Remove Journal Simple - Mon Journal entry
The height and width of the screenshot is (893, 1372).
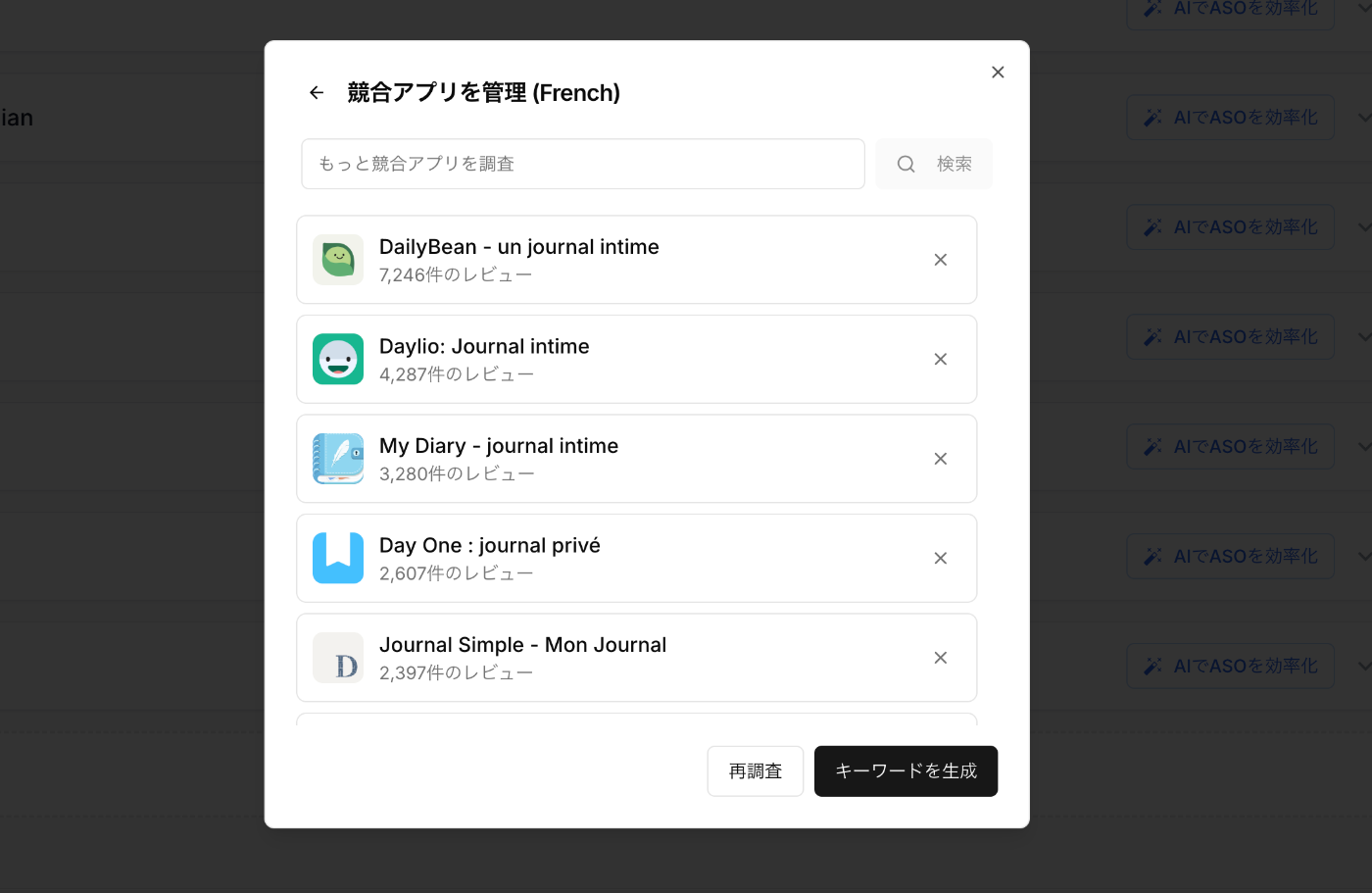coord(940,658)
